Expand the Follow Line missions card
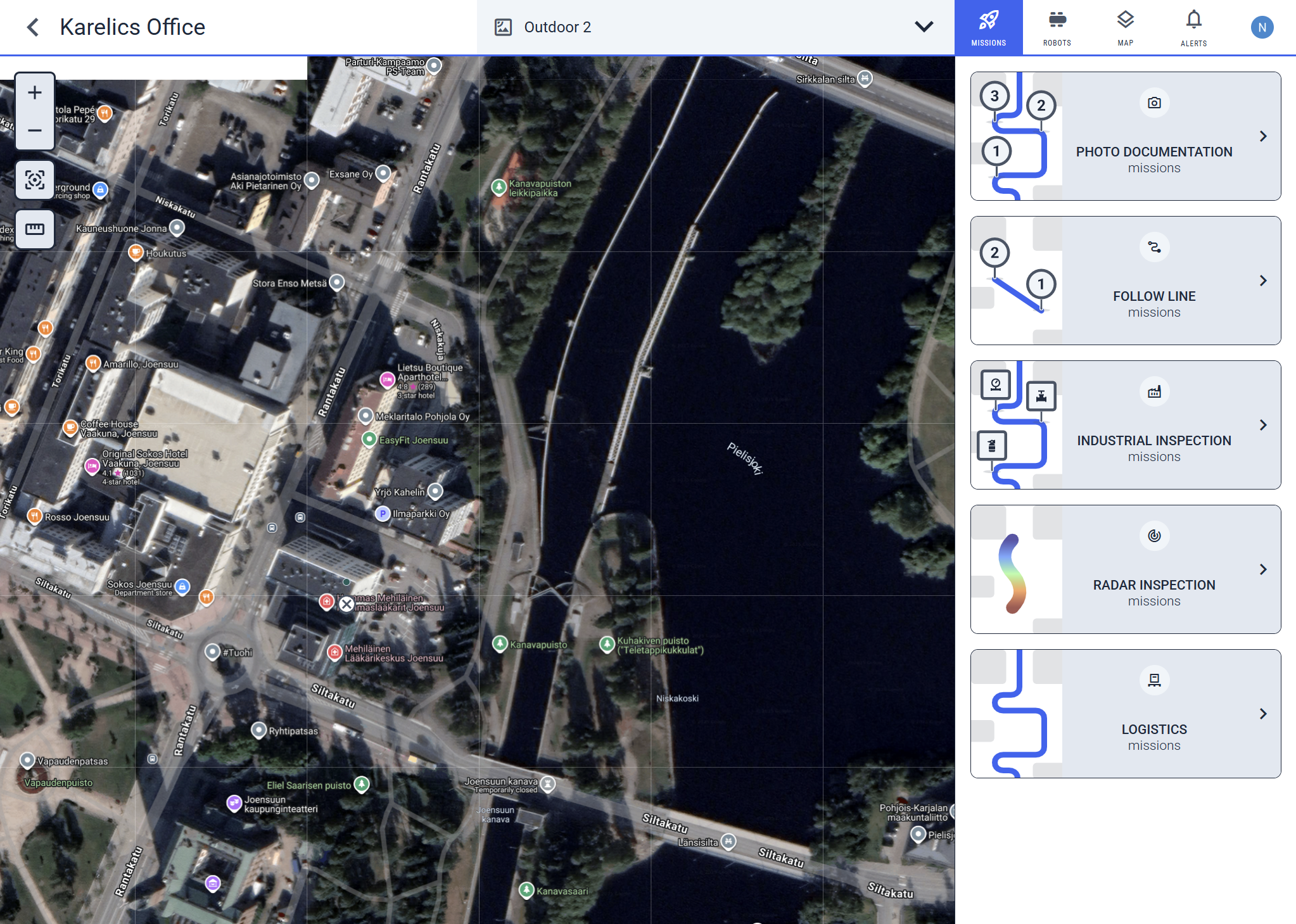 (x=1263, y=281)
